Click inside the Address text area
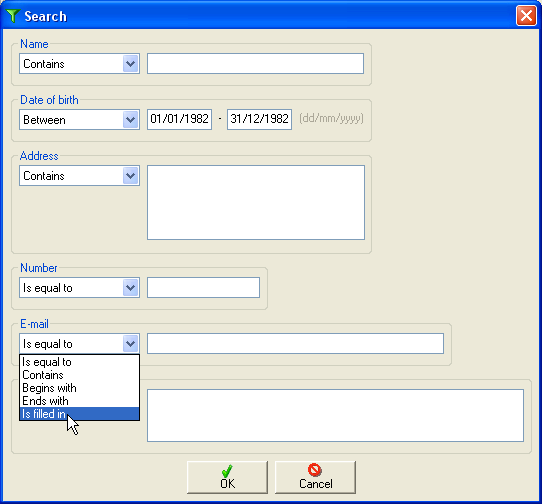 256,203
